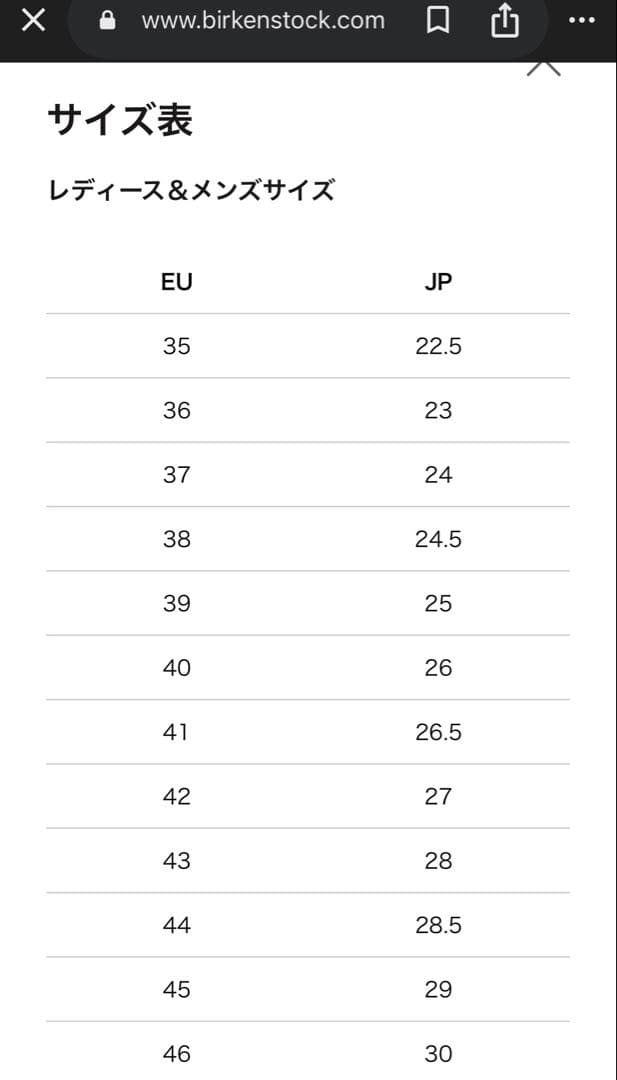
Task: Click the JP column header
Action: [x=438, y=282]
